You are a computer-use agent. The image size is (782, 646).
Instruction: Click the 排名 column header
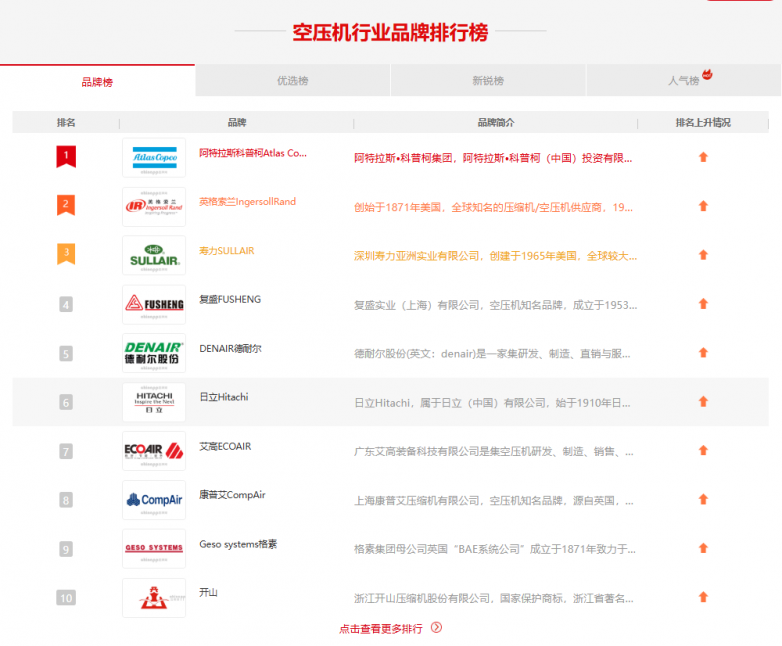pos(66,122)
